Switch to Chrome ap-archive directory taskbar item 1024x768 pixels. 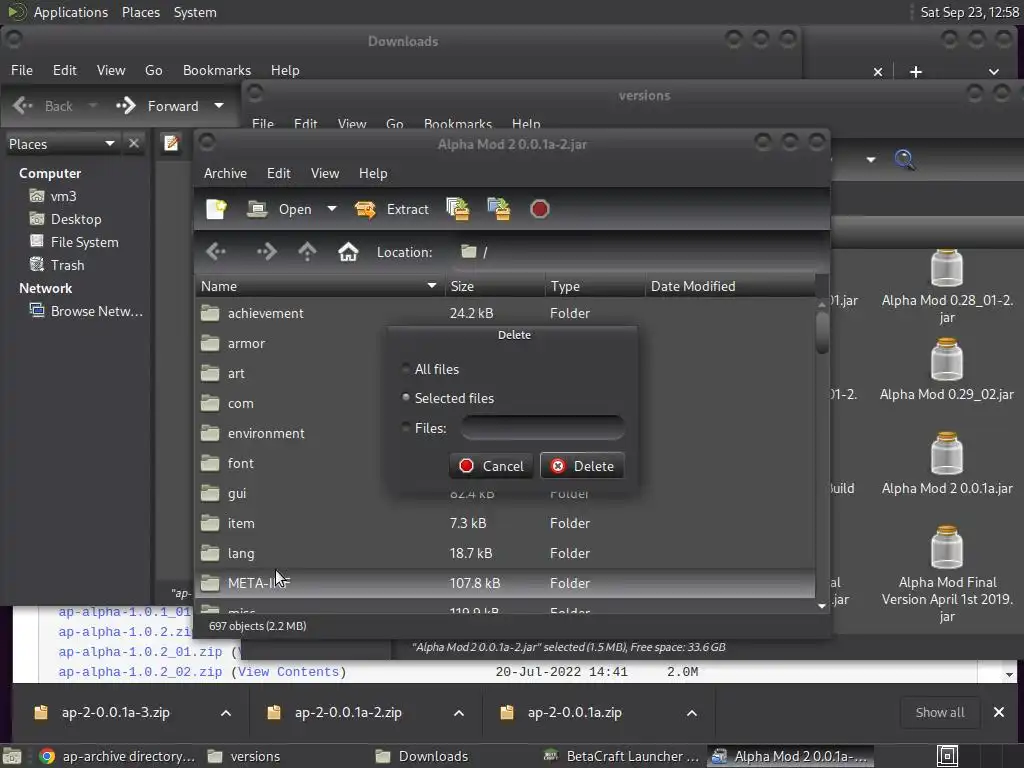pos(117,756)
